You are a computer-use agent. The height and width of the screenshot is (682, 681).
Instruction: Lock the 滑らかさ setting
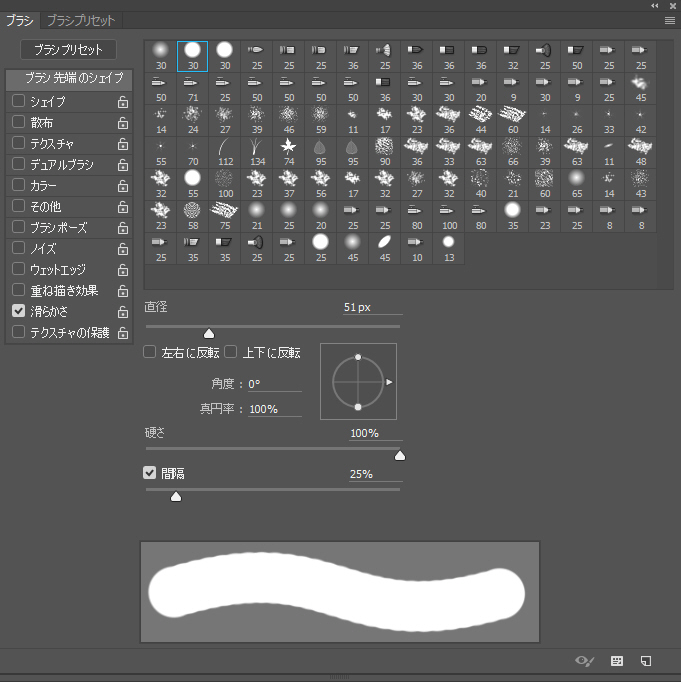(x=123, y=312)
